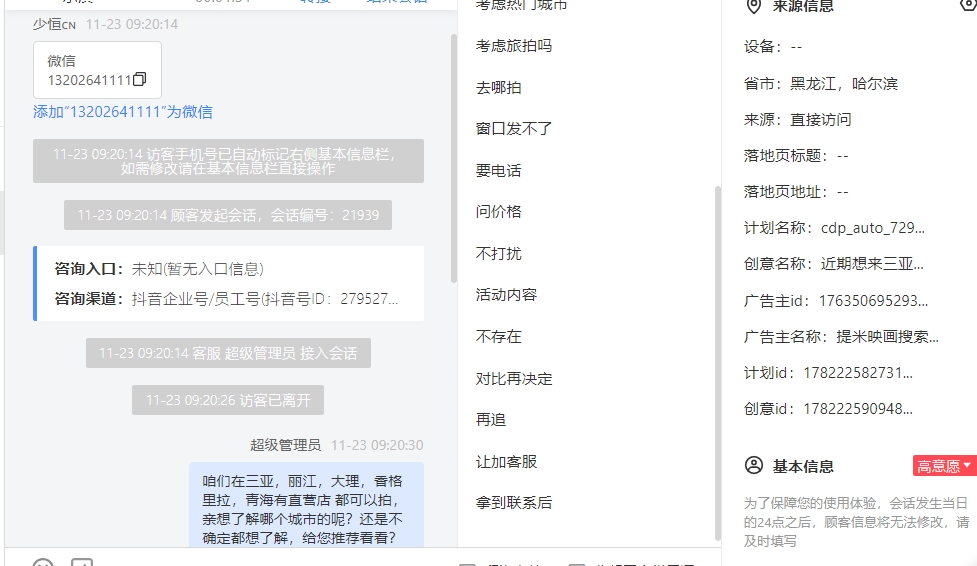Click the 咨询入口 unknown entry line
This screenshot has width=977, height=566.
[159, 269]
